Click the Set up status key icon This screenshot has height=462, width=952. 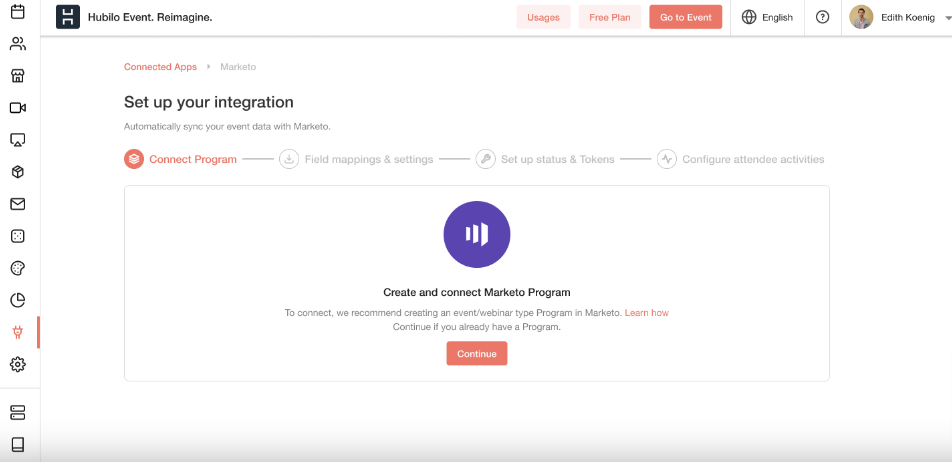coord(485,159)
